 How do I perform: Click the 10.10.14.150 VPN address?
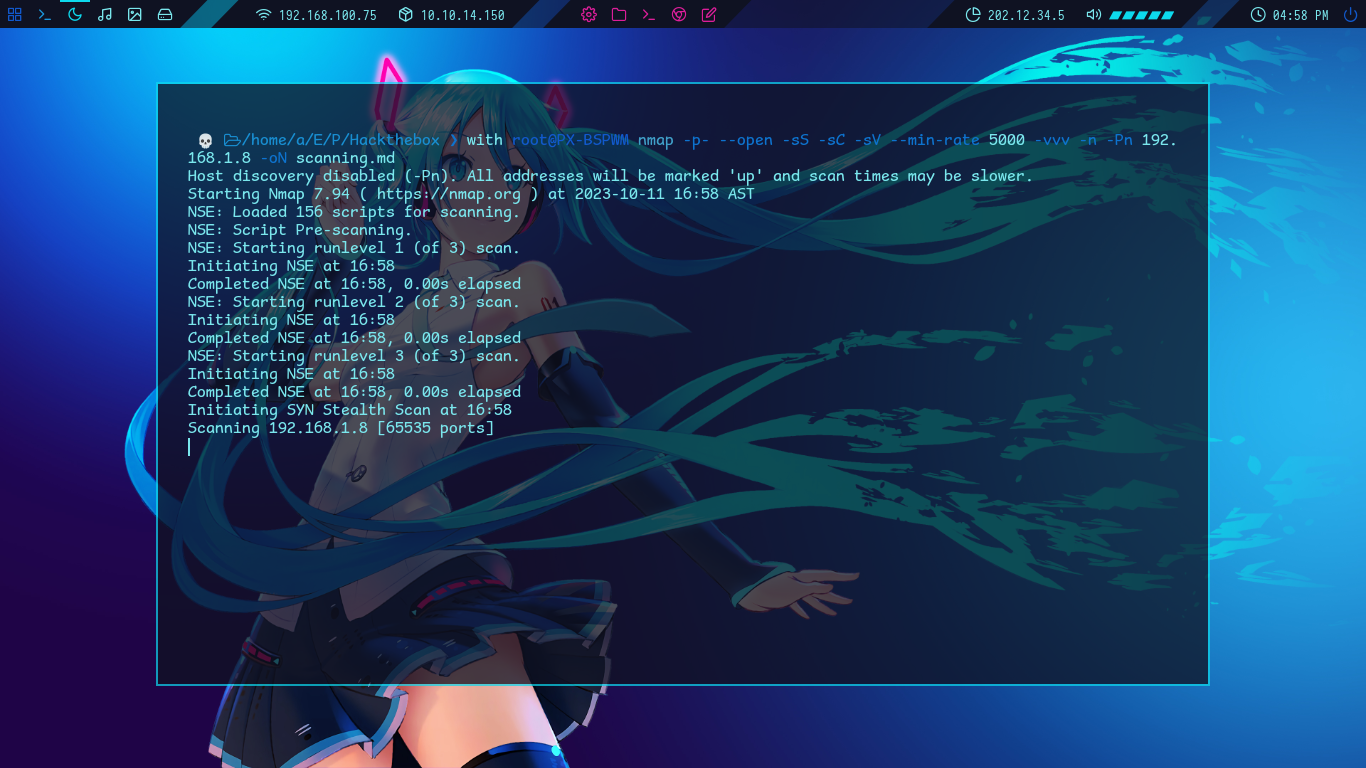(x=462, y=15)
